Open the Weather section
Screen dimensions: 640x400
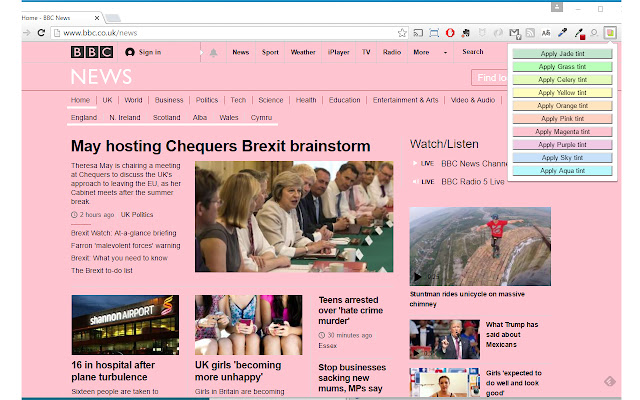[303, 52]
